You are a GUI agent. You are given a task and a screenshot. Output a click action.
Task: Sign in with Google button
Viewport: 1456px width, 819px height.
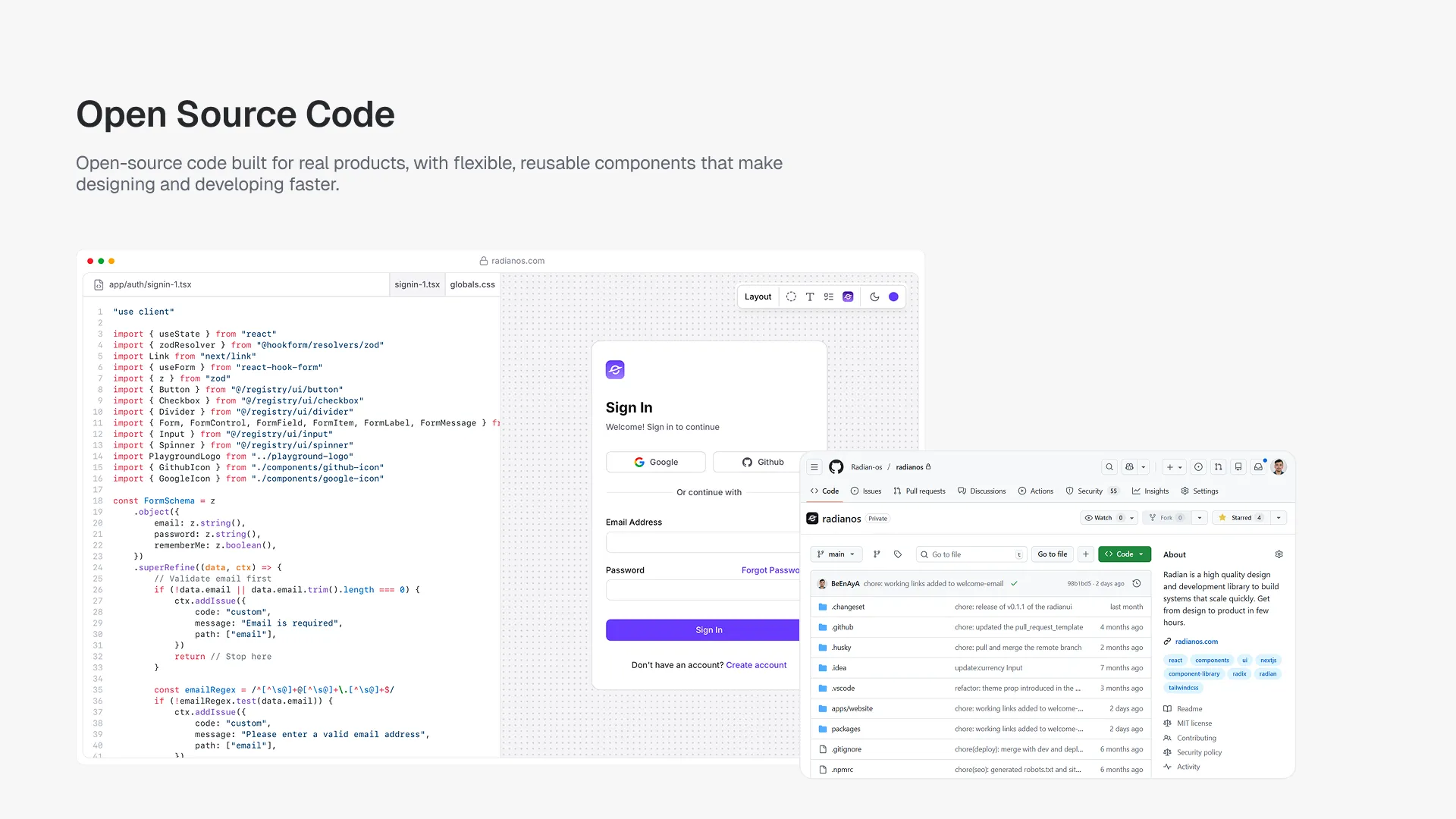tap(656, 462)
